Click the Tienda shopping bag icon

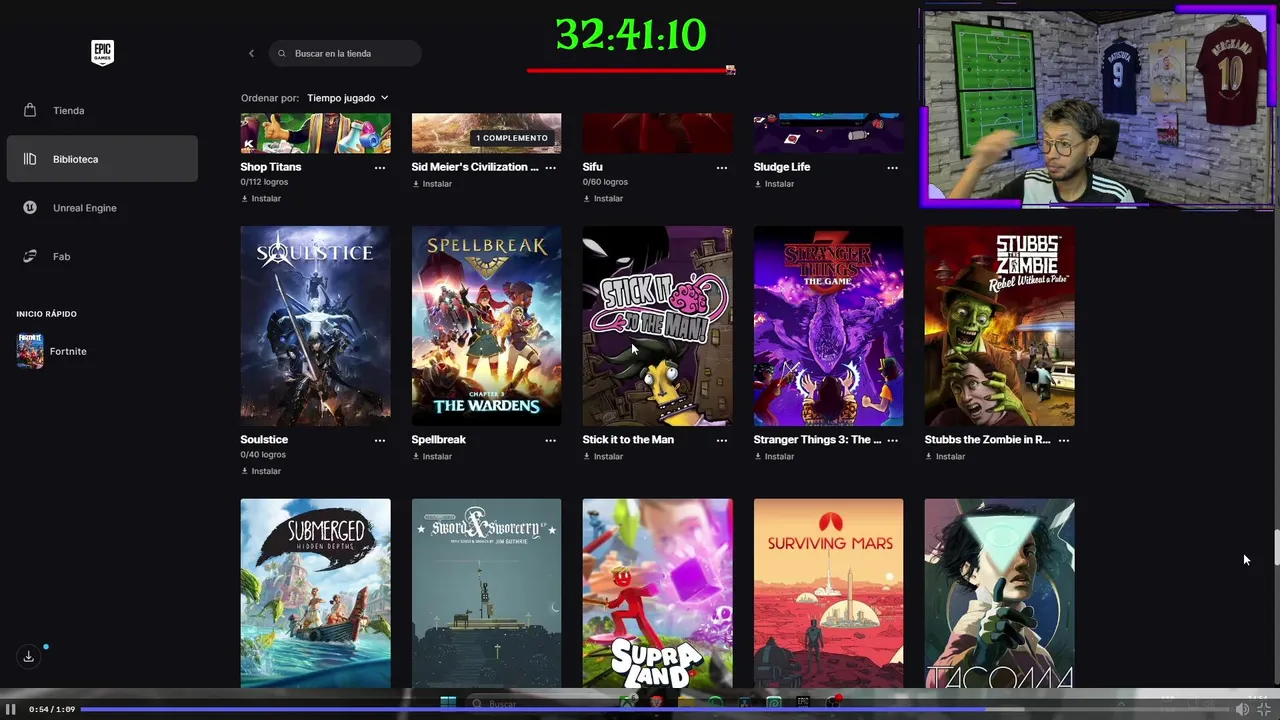coord(30,110)
